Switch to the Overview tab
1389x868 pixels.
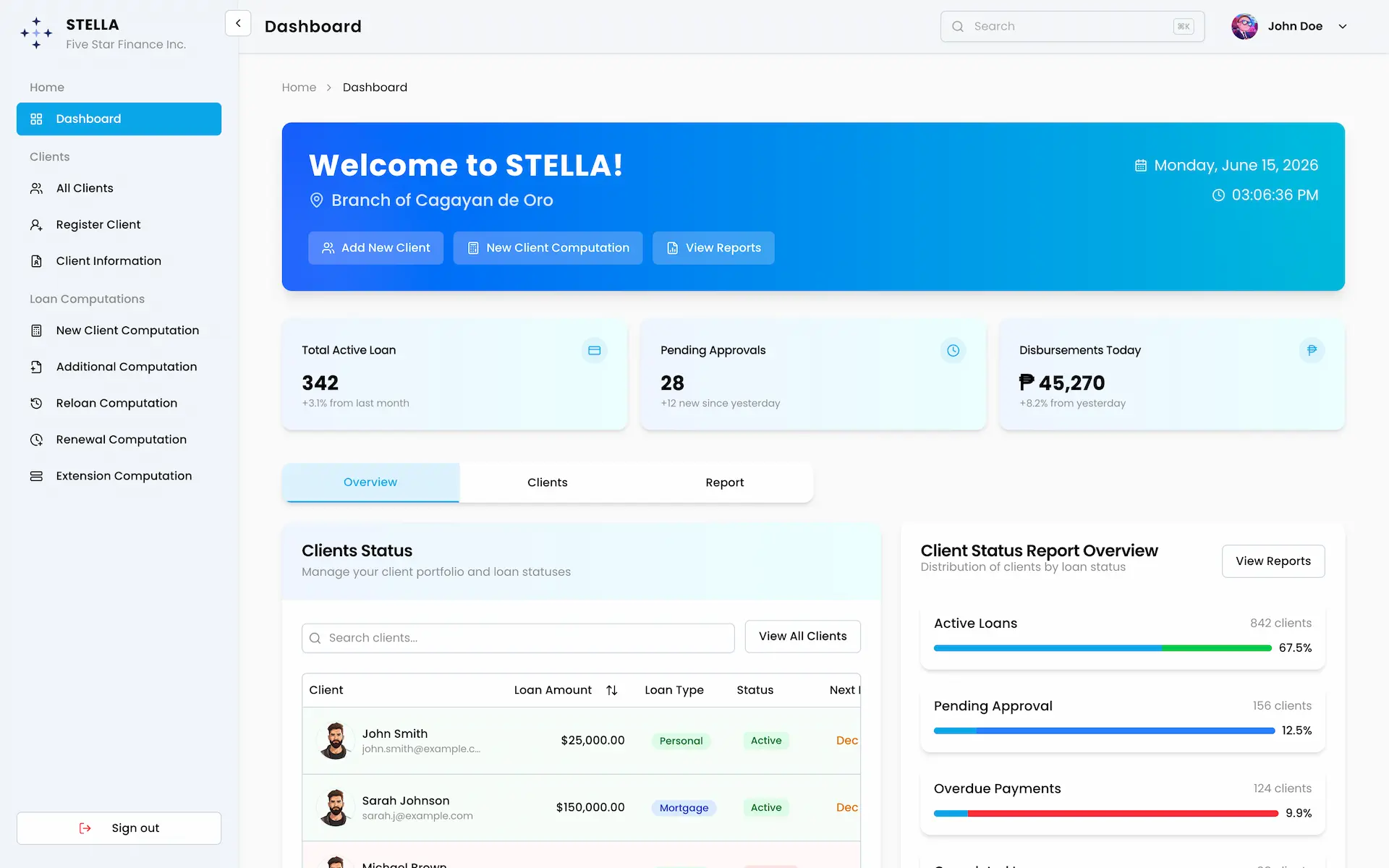(x=370, y=482)
